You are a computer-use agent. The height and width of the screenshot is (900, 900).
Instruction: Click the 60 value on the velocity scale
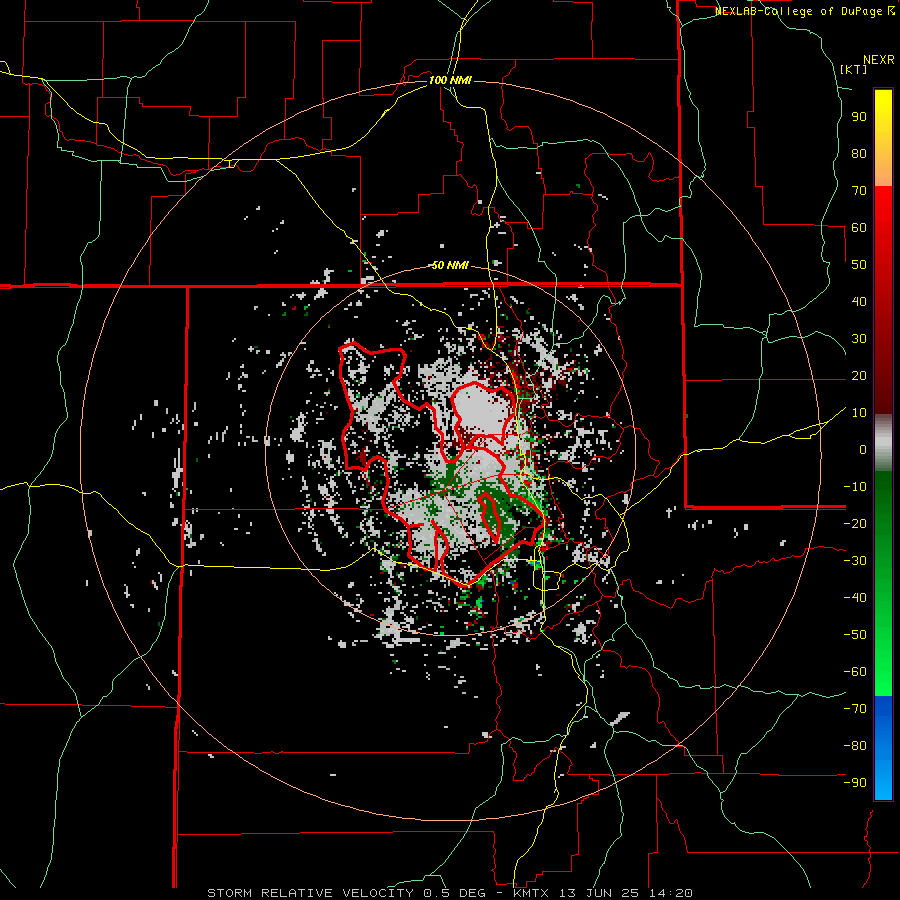[x=859, y=228]
